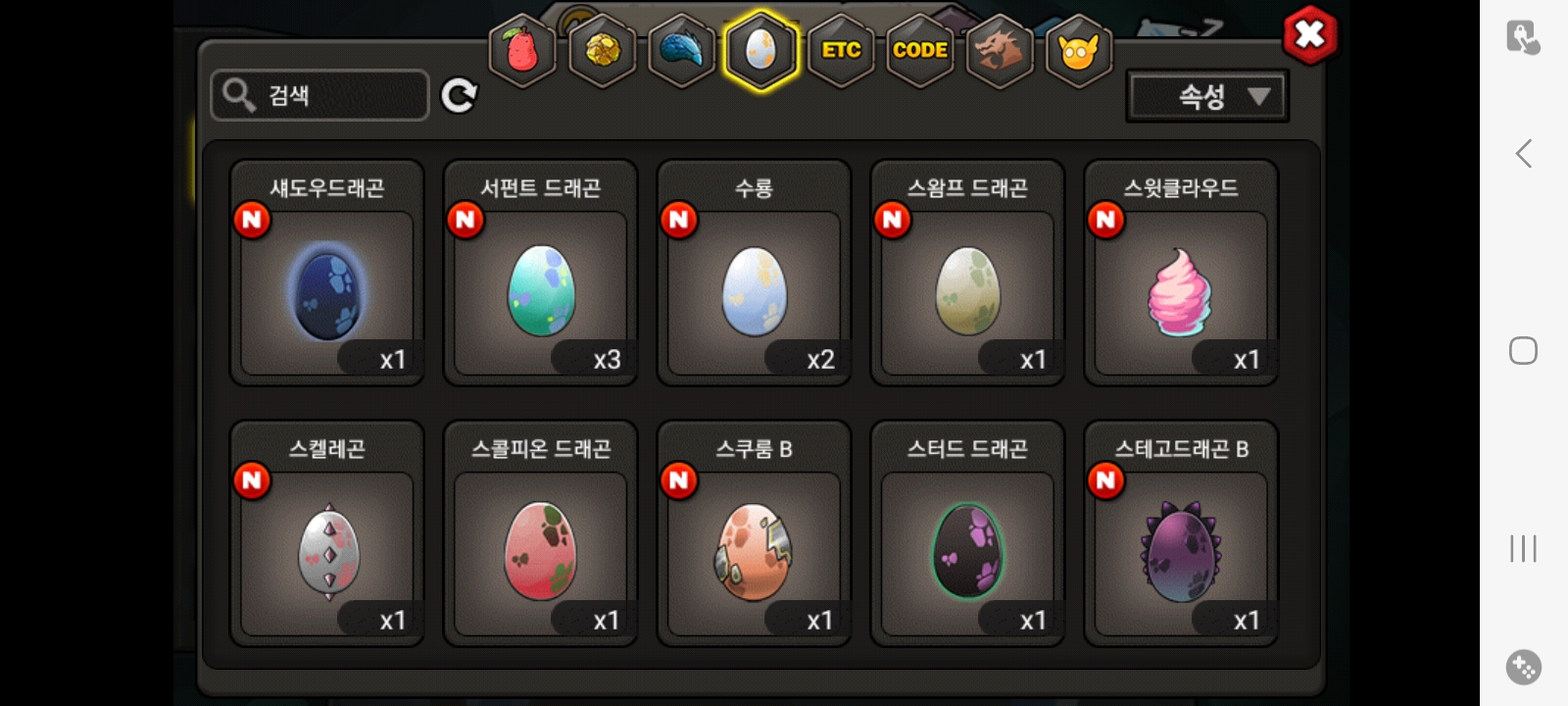Select the egg category tab

761,50
